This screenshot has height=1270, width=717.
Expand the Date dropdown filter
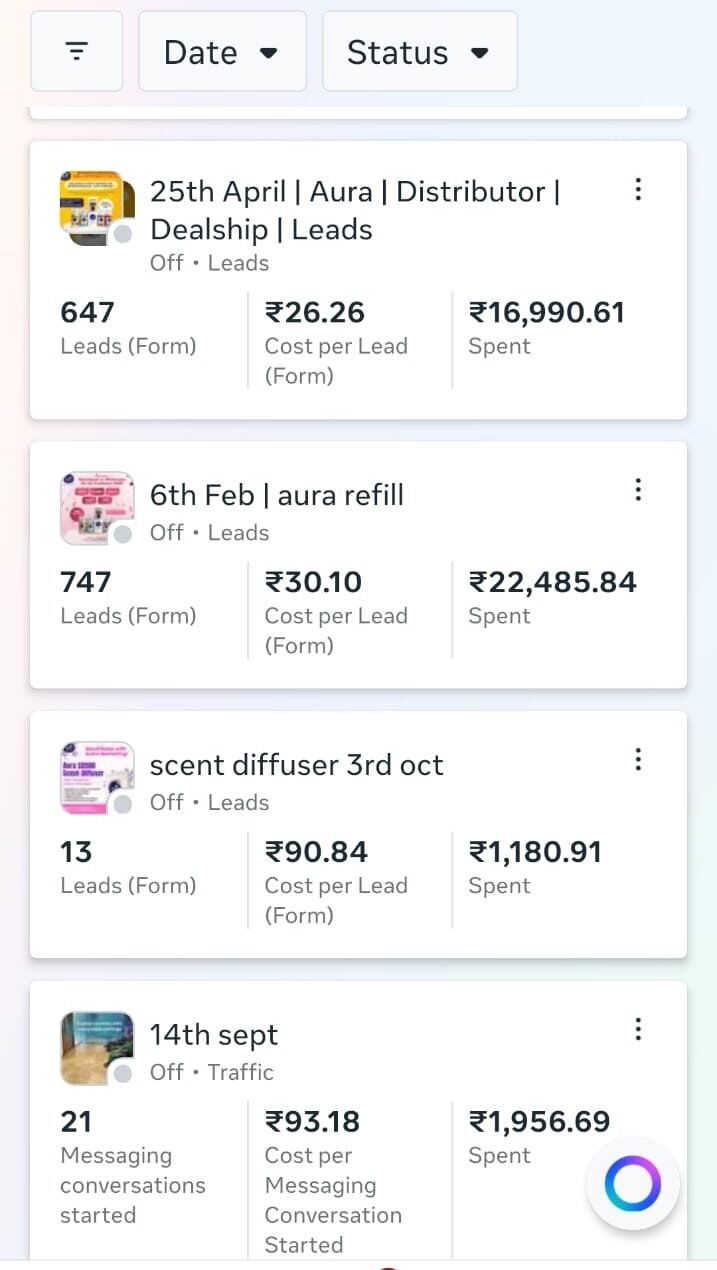[x=222, y=52]
